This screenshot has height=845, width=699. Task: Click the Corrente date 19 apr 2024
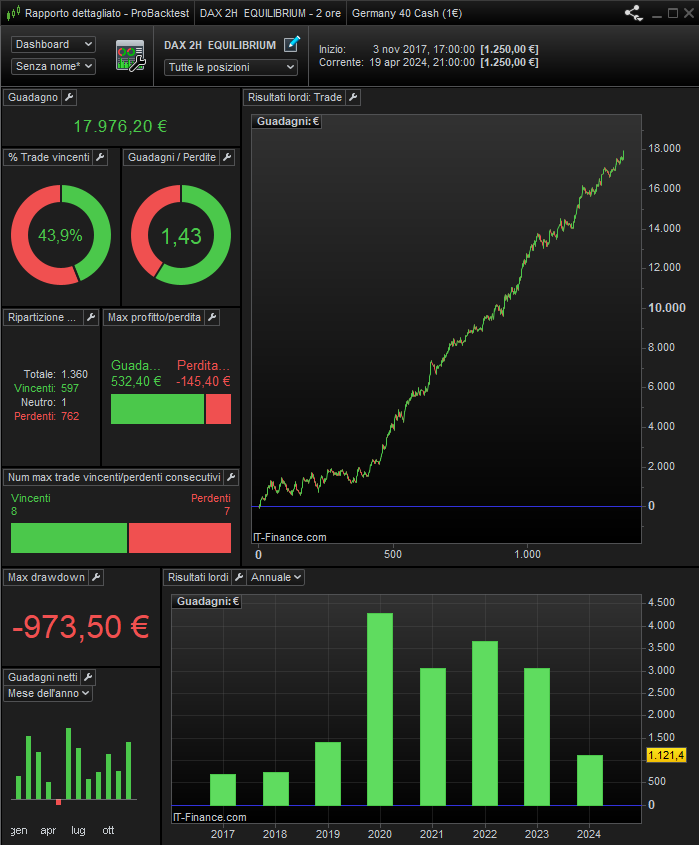[x=422, y=62]
